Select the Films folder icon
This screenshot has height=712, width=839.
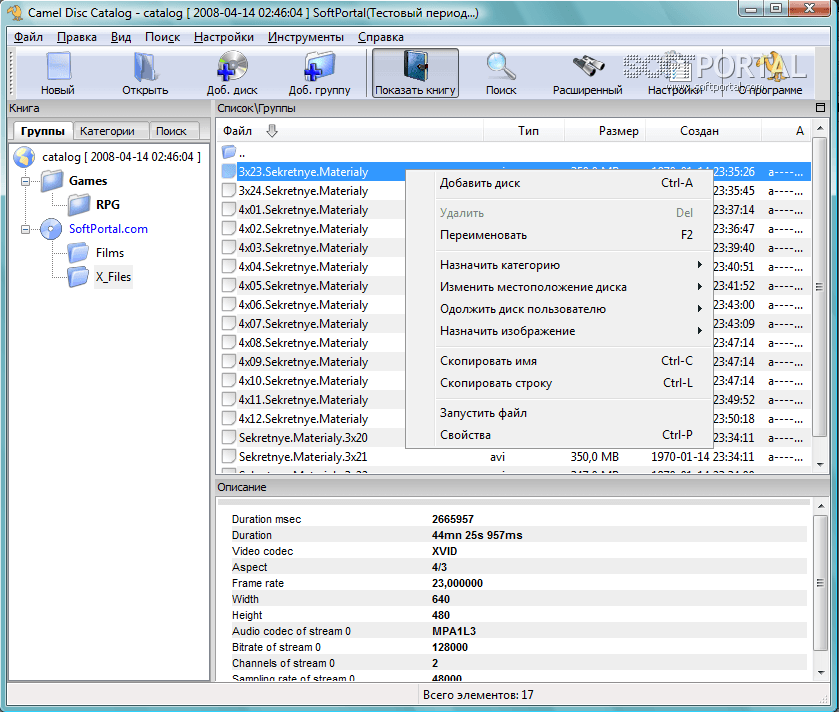pyautogui.click(x=78, y=252)
